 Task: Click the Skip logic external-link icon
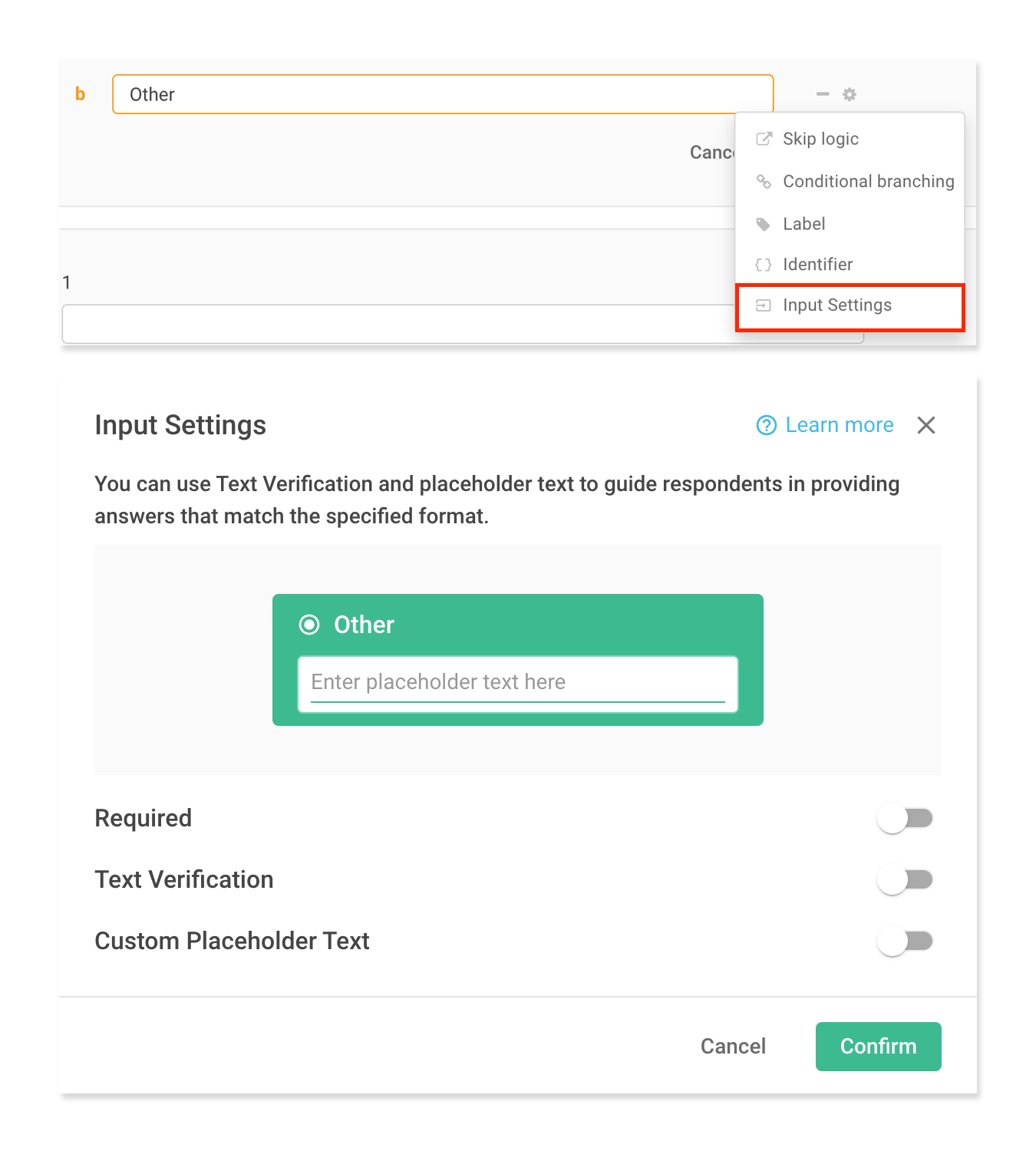point(764,139)
